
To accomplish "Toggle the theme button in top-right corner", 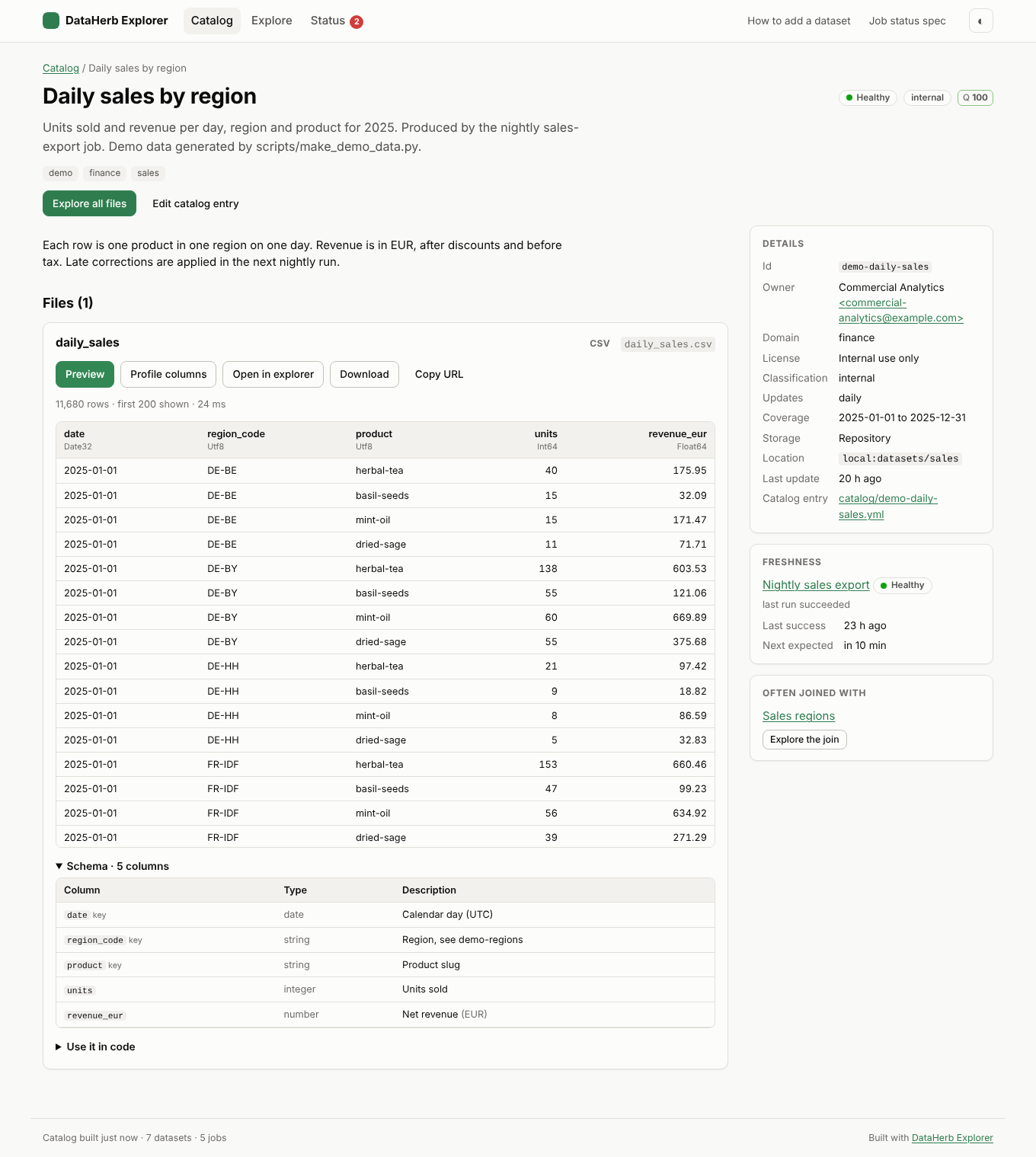I will coord(980,21).
